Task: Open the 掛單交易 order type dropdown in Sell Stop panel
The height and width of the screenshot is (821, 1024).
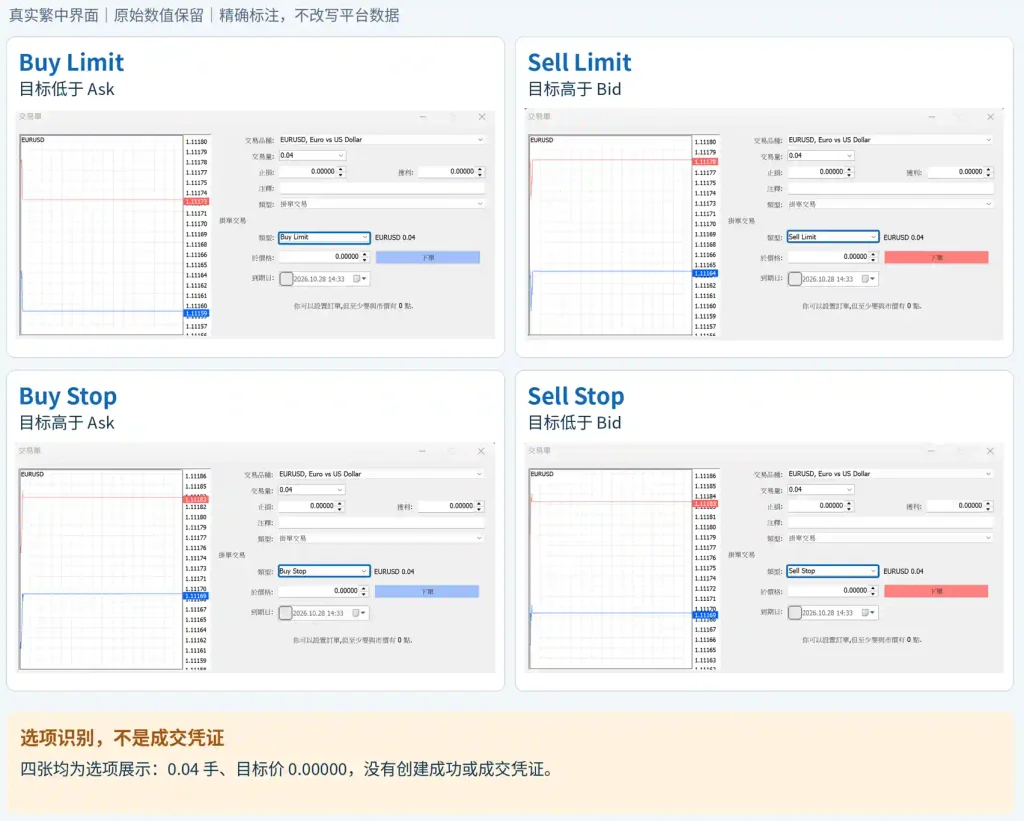Action: [x=890, y=538]
